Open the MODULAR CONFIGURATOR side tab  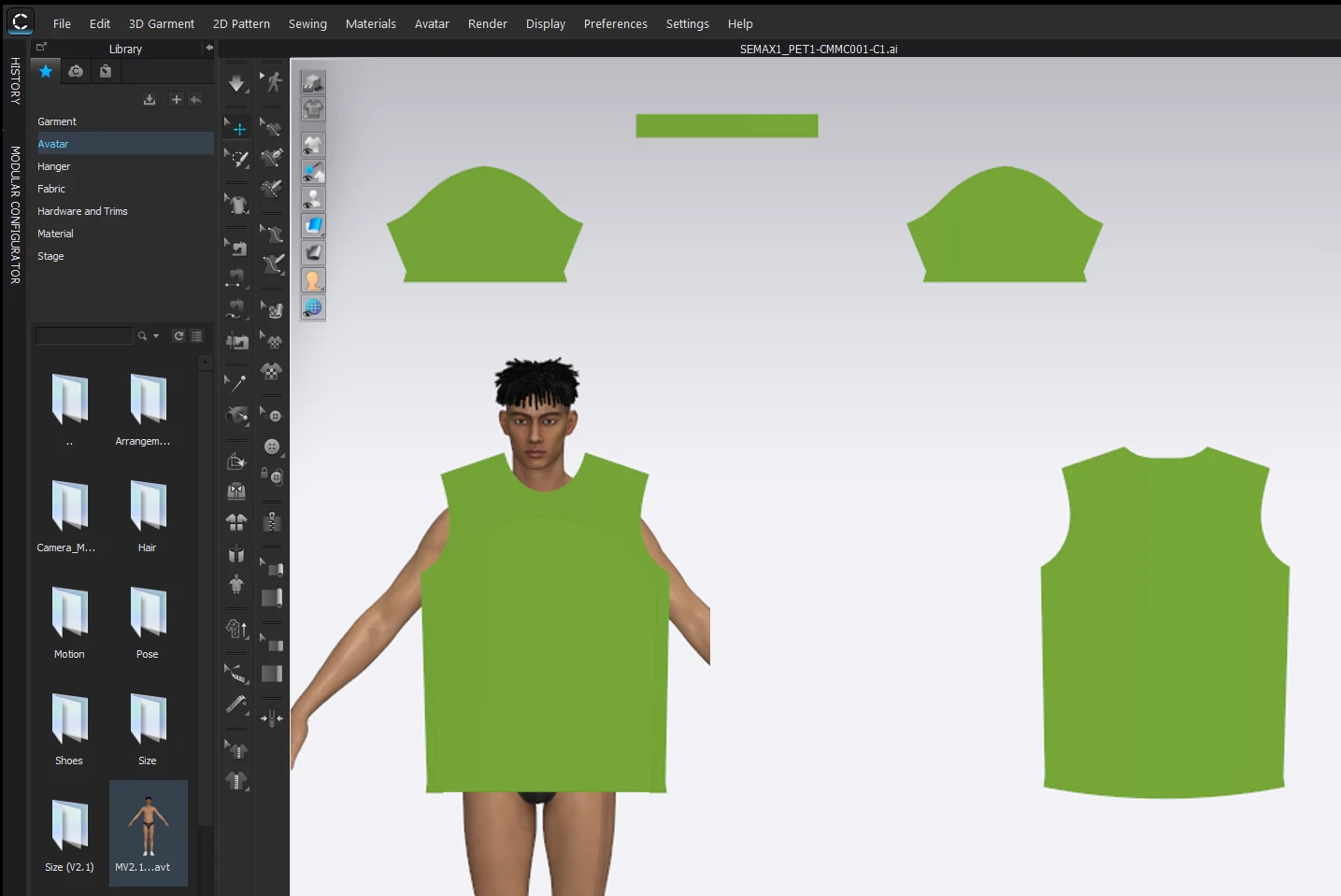point(15,214)
